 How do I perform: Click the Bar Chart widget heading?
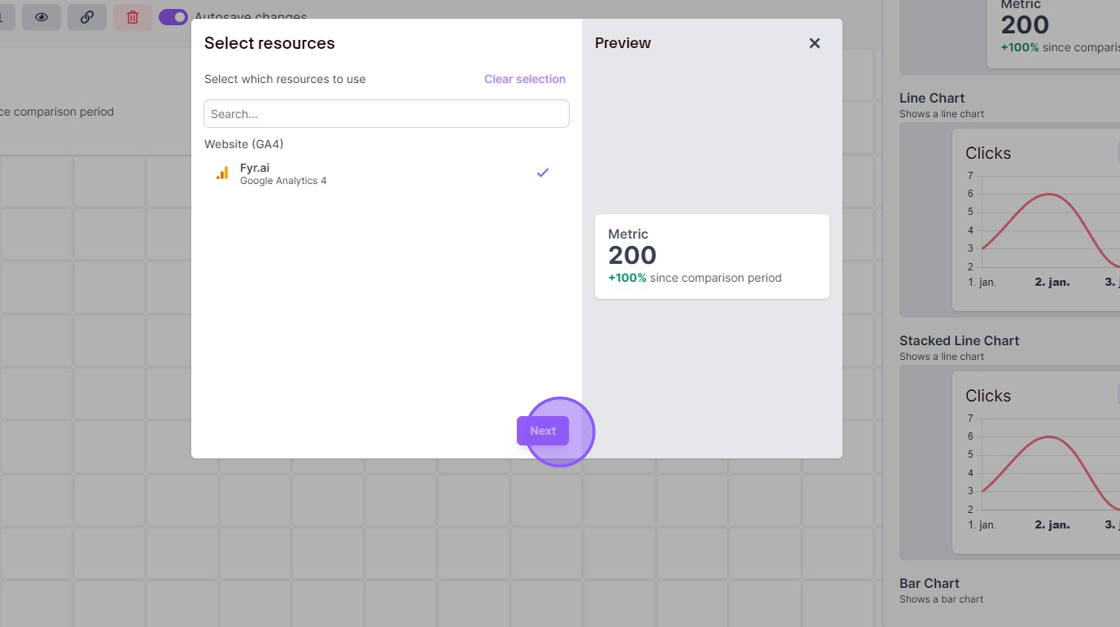tap(929, 583)
